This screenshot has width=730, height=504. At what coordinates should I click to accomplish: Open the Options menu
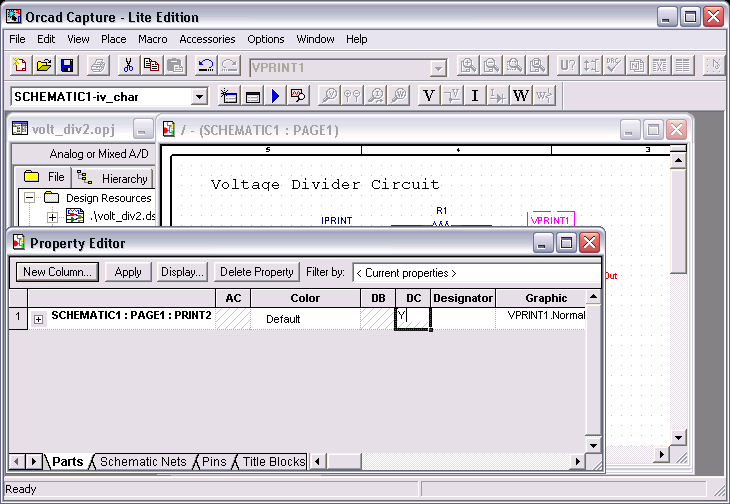(265, 39)
